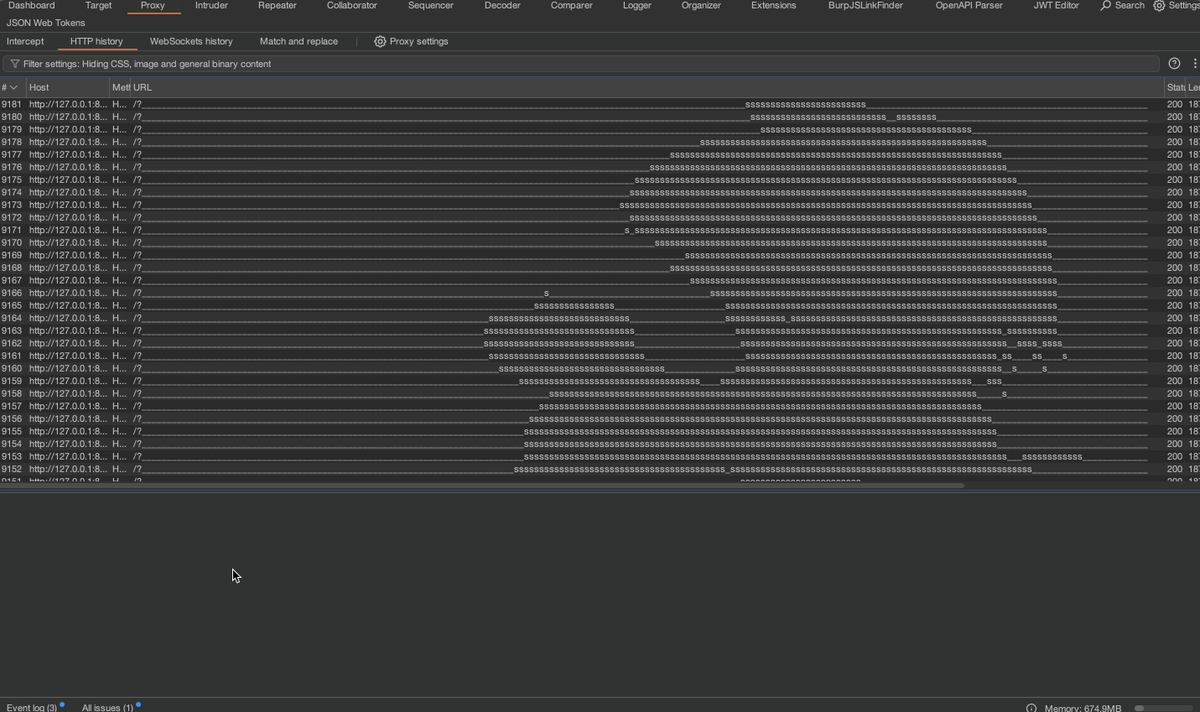Switch to the Logger tab

click(637, 6)
